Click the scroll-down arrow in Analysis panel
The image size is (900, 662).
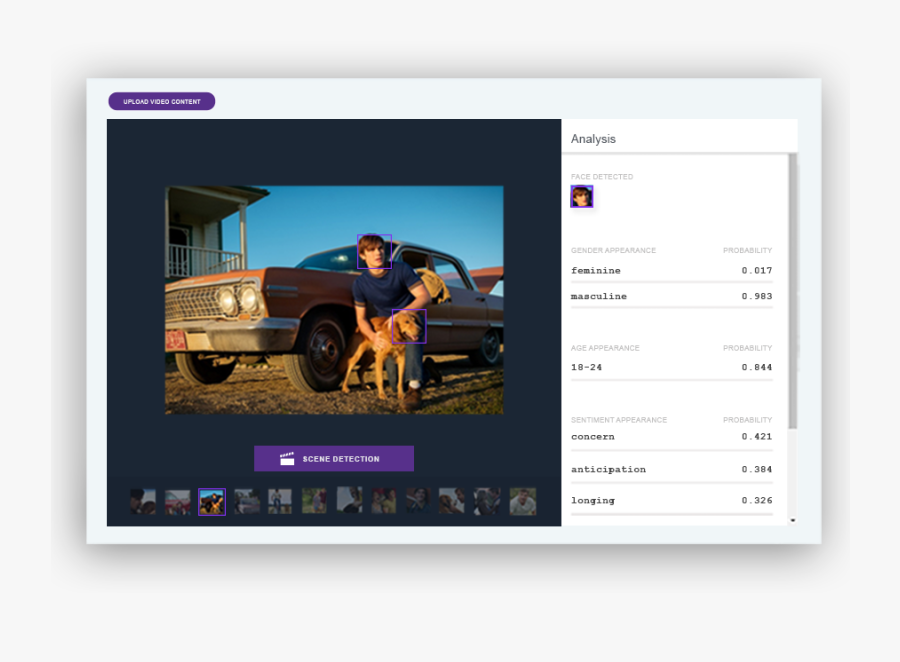(793, 520)
